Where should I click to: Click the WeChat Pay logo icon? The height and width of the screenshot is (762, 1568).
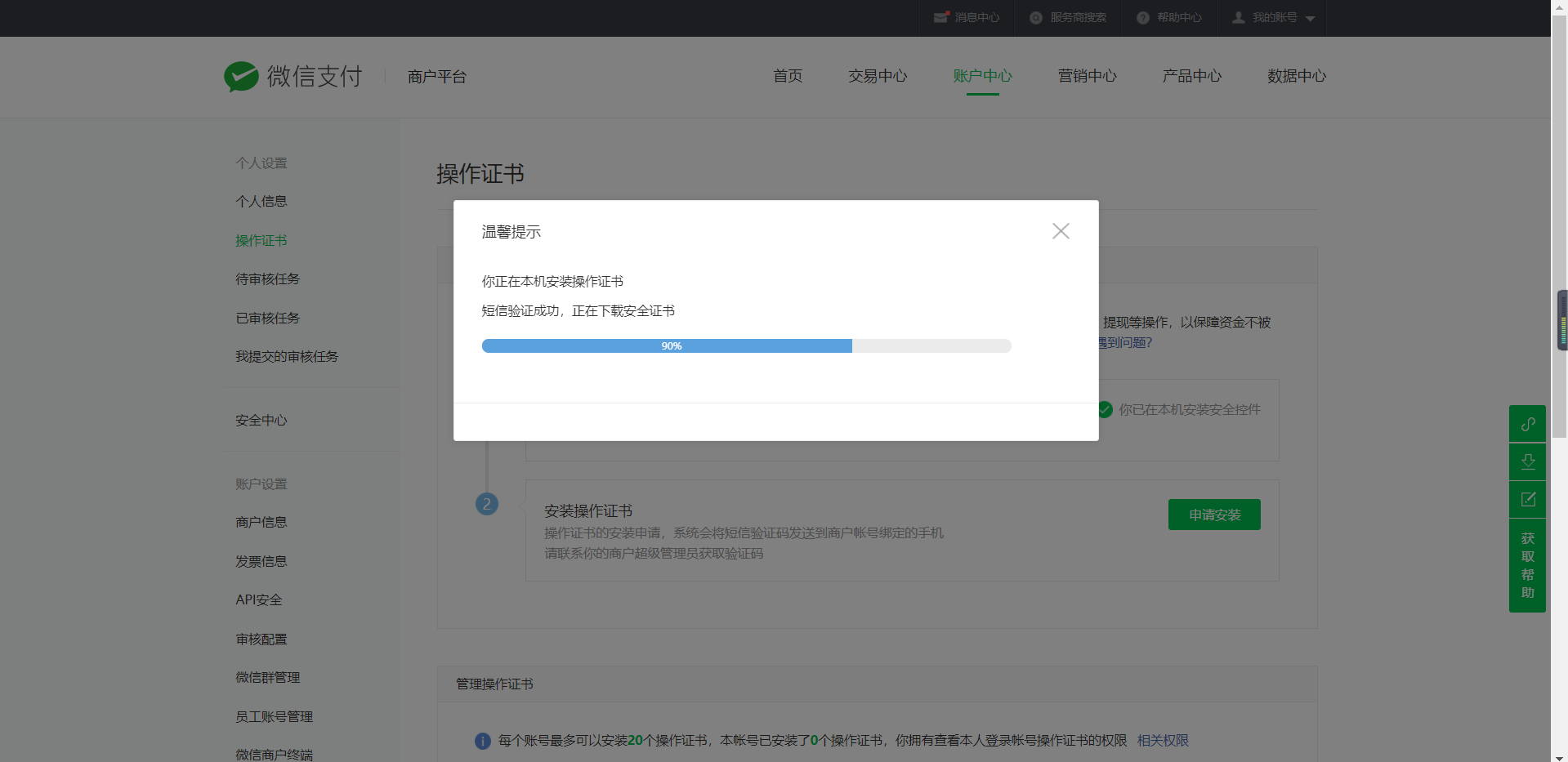click(x=241, y=77)
